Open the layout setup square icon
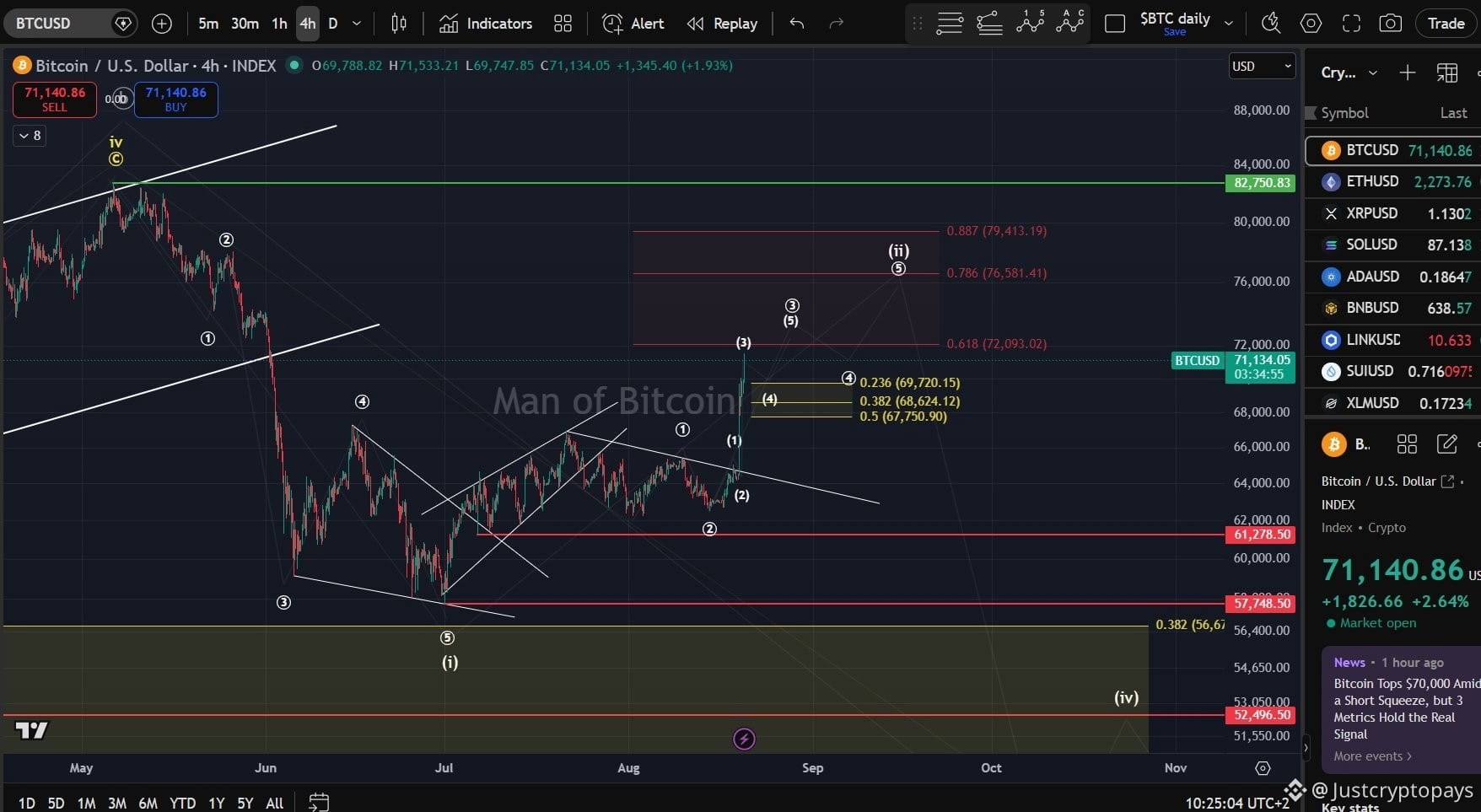The width and height of the screenshot is (1481, 812). (x=1115, y=24)
